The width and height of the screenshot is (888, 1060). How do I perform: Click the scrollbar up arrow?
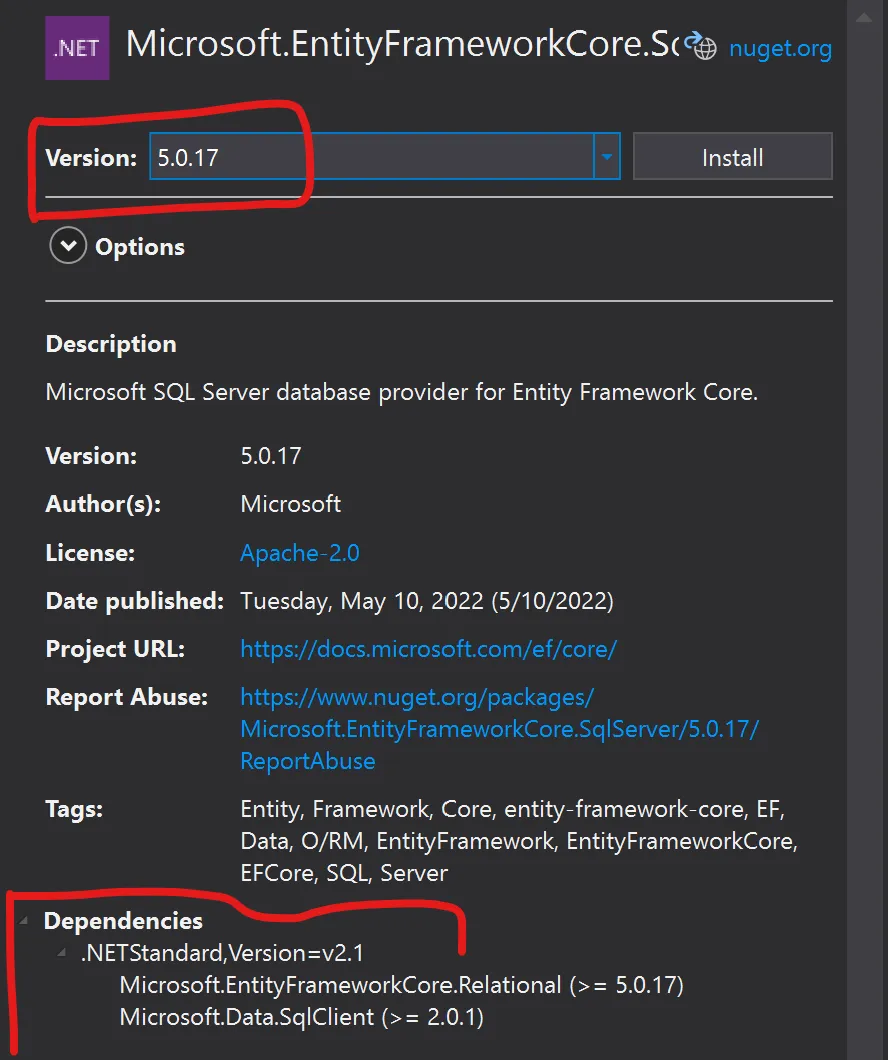tap(864, 18)
